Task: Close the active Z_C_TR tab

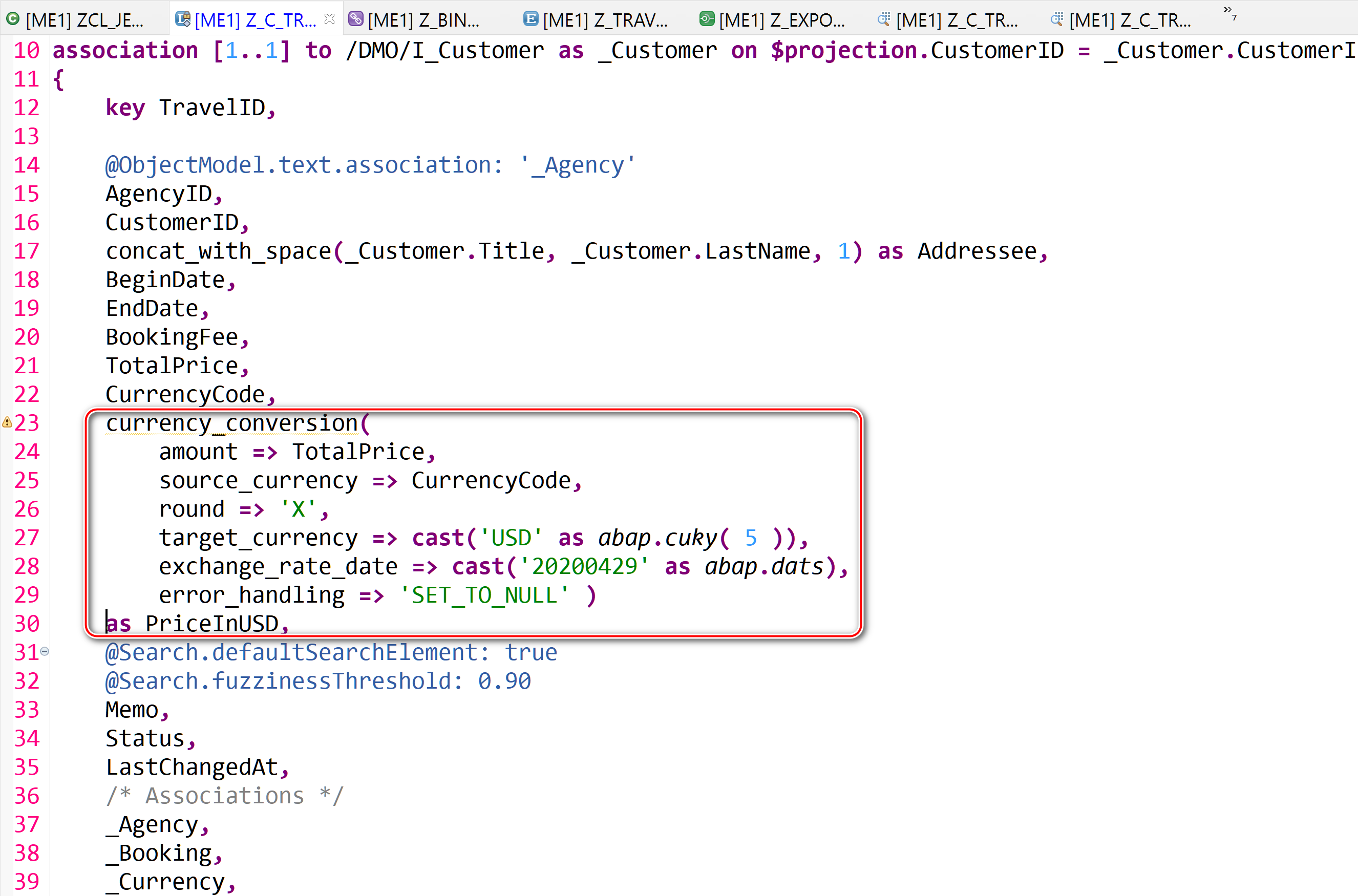Action: coord(329,19)
